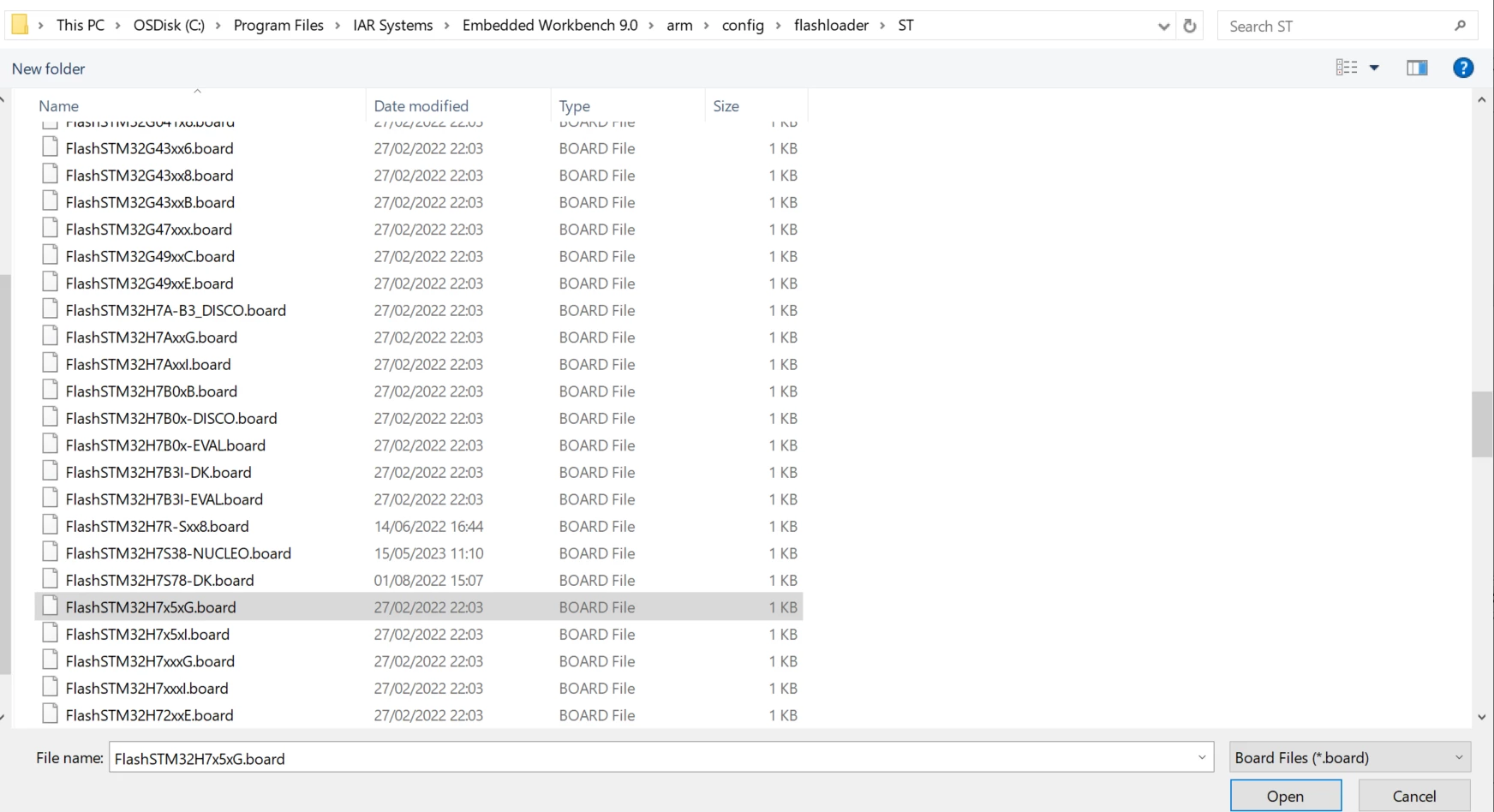The image size is (1494, 812).
Task: Sort by Name column header
Action: point(58,106)
